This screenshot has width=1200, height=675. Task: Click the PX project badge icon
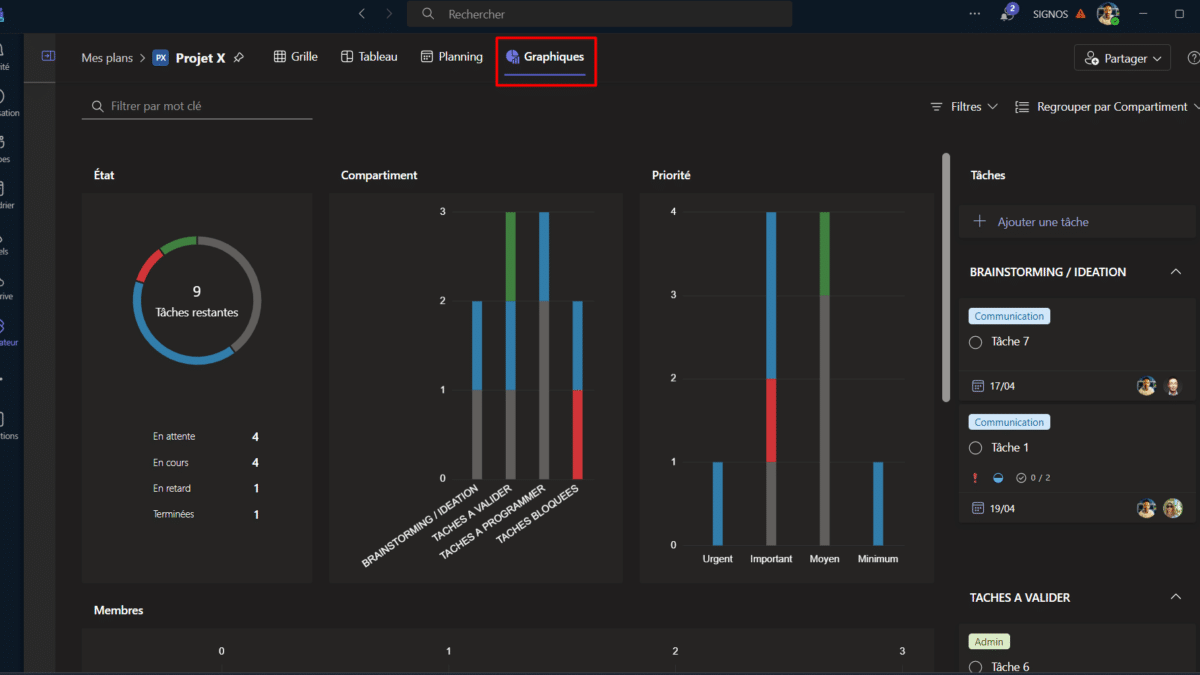[x=160, y=58]
